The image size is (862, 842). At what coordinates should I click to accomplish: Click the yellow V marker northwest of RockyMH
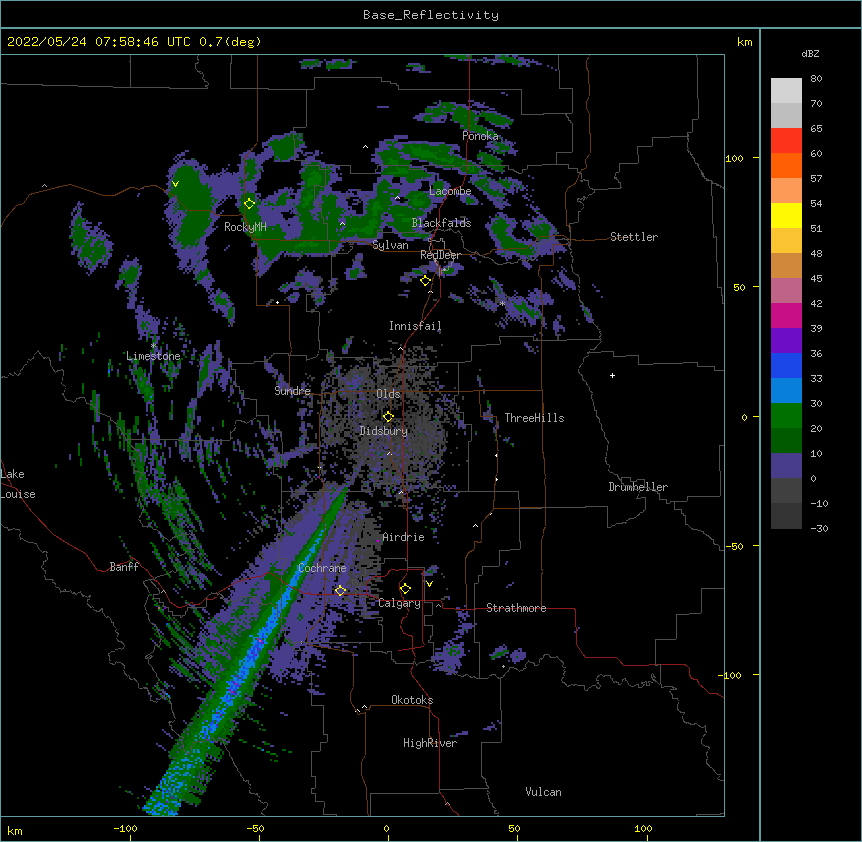[x=175, y=184]
